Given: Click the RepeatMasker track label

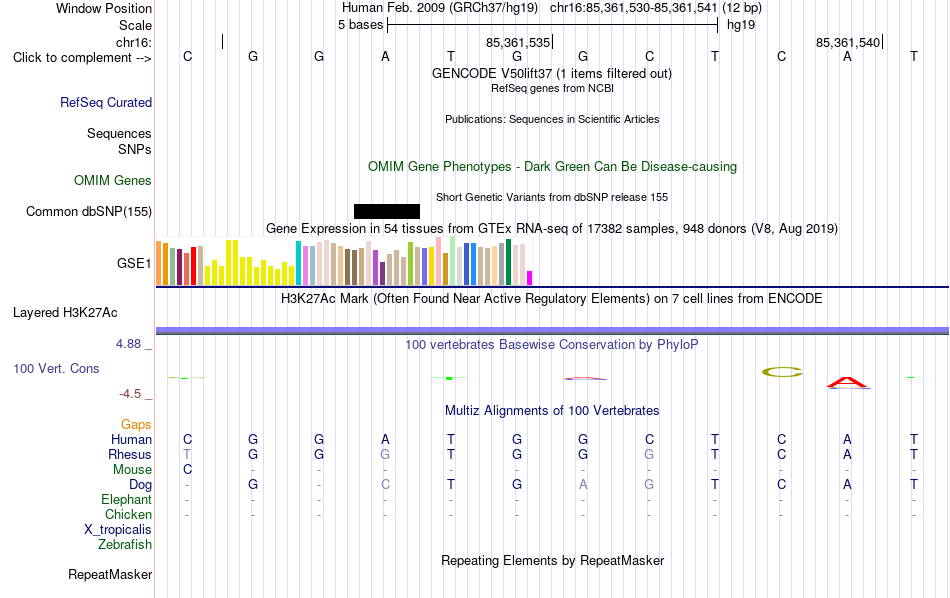Looking at the screenshot, I should coord(110,574).
